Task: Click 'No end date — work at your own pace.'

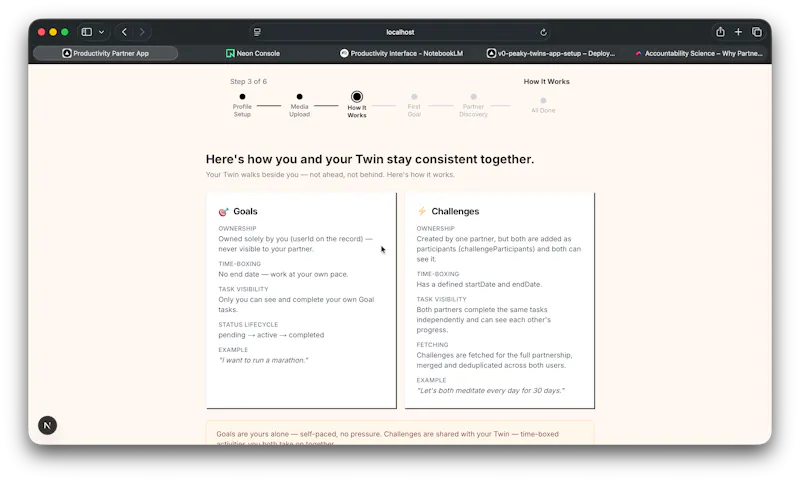Action: tap(283, 274)
